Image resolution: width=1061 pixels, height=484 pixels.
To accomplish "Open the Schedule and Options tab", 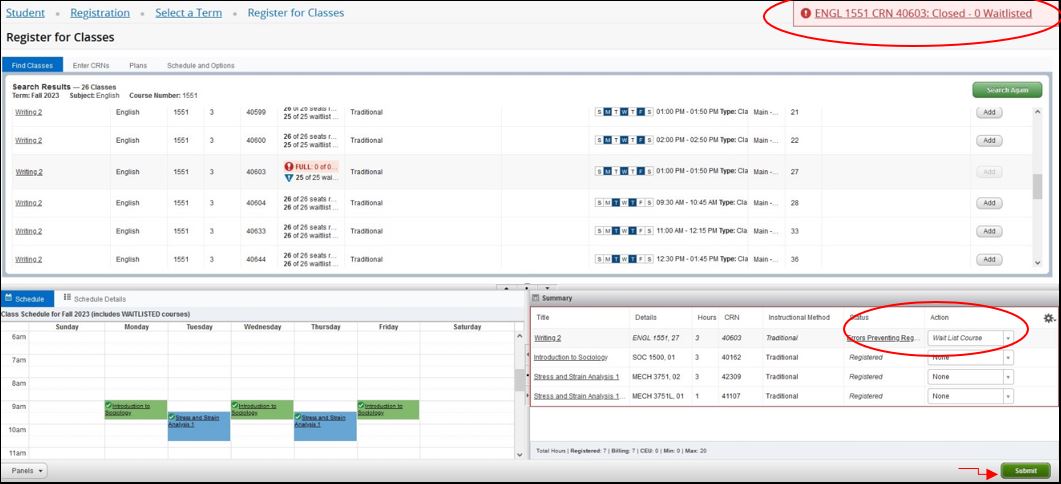I will (x=201, y=65).
